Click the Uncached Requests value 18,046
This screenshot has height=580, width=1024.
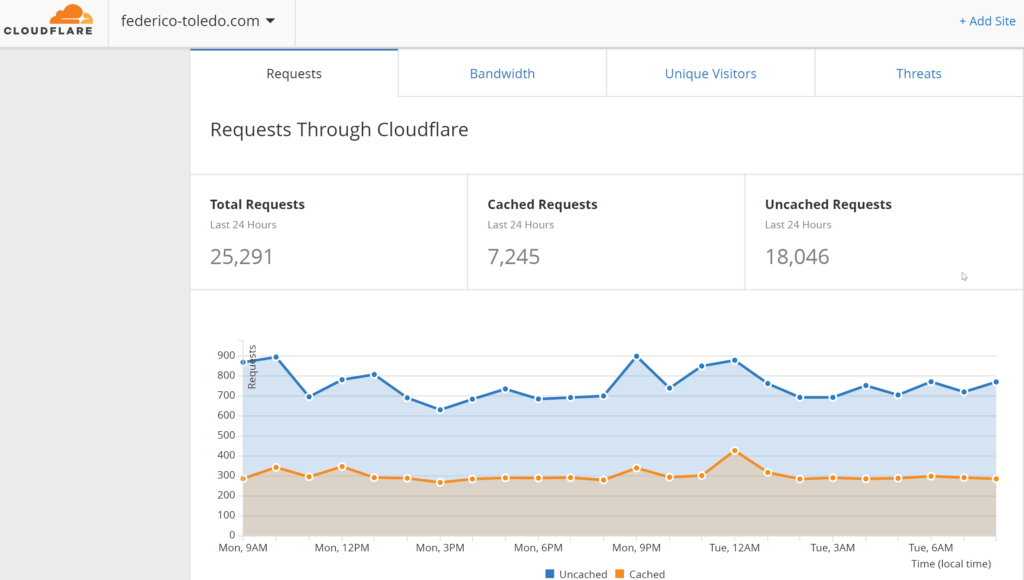797,257
